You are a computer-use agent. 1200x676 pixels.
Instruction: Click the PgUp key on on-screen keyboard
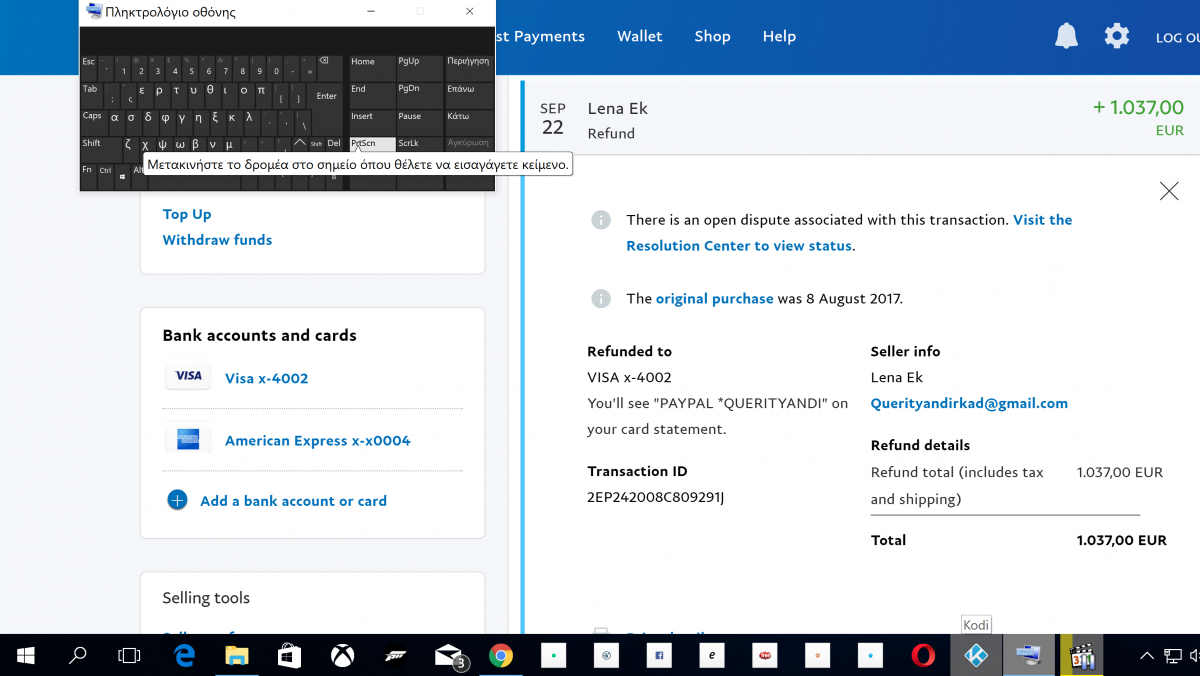pyautogui.click(x=420, y=67)
